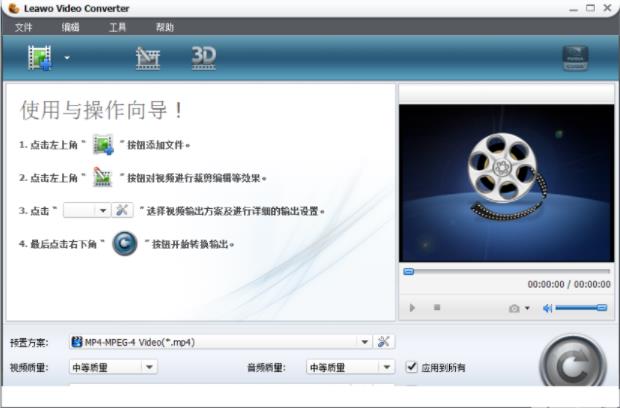Expand the MP4-MPEG-4 Video preset dropdown
The width and height of the screenshot is (620, 408).
365,342
